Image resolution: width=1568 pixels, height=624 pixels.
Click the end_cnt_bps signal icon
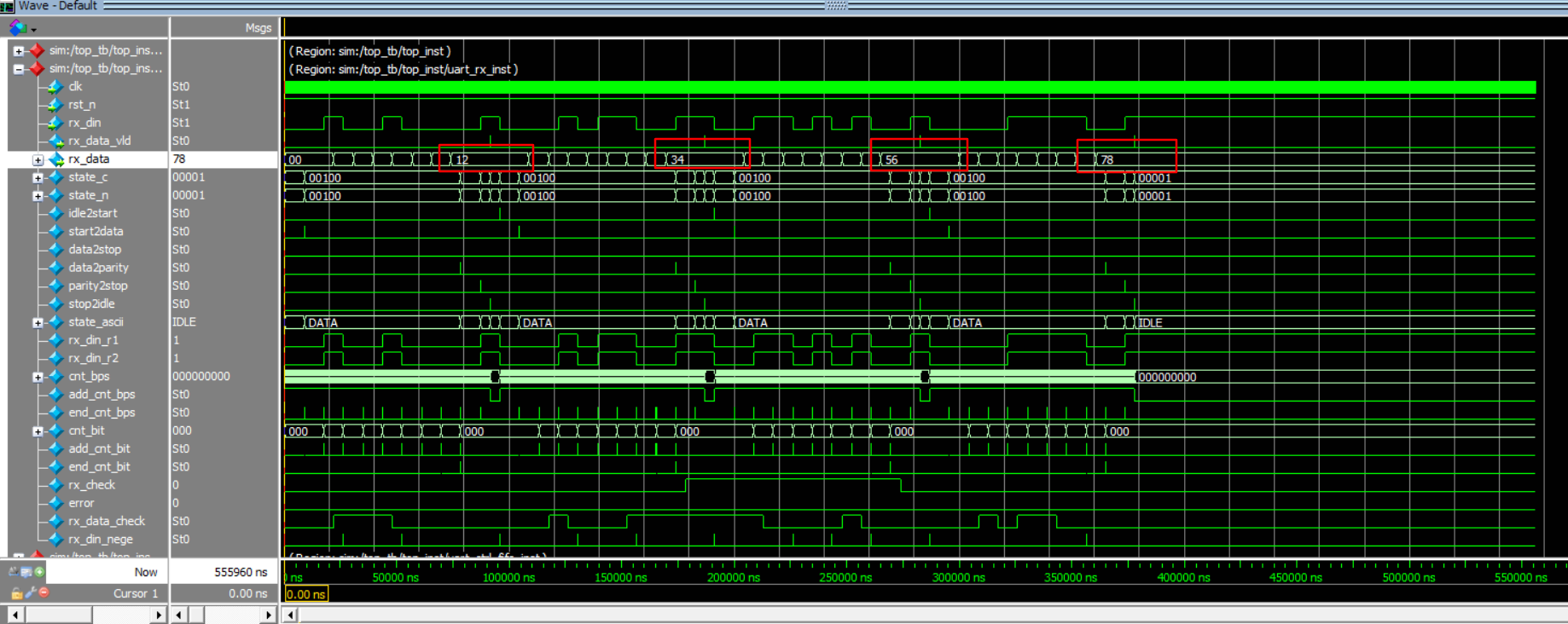[x=55, y=413]
